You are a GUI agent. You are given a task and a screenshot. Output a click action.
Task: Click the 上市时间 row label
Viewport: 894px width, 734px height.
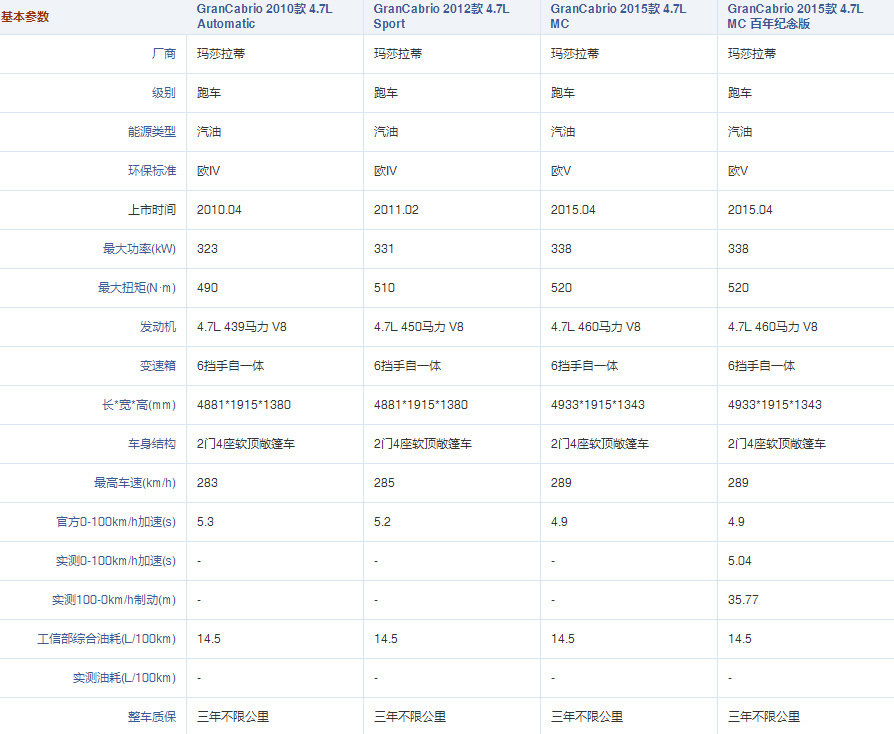tap(152, 210)
